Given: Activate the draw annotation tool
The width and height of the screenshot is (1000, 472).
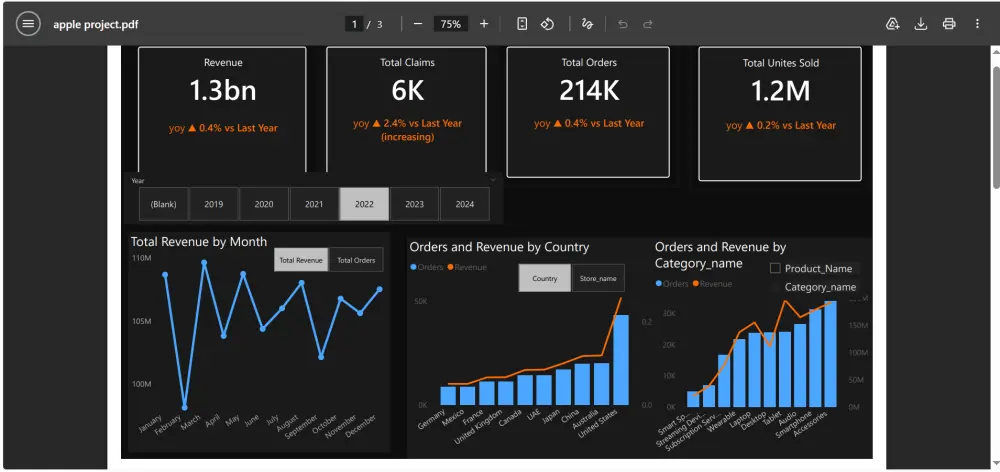Looking at the screenshot, I should point(587,24).
